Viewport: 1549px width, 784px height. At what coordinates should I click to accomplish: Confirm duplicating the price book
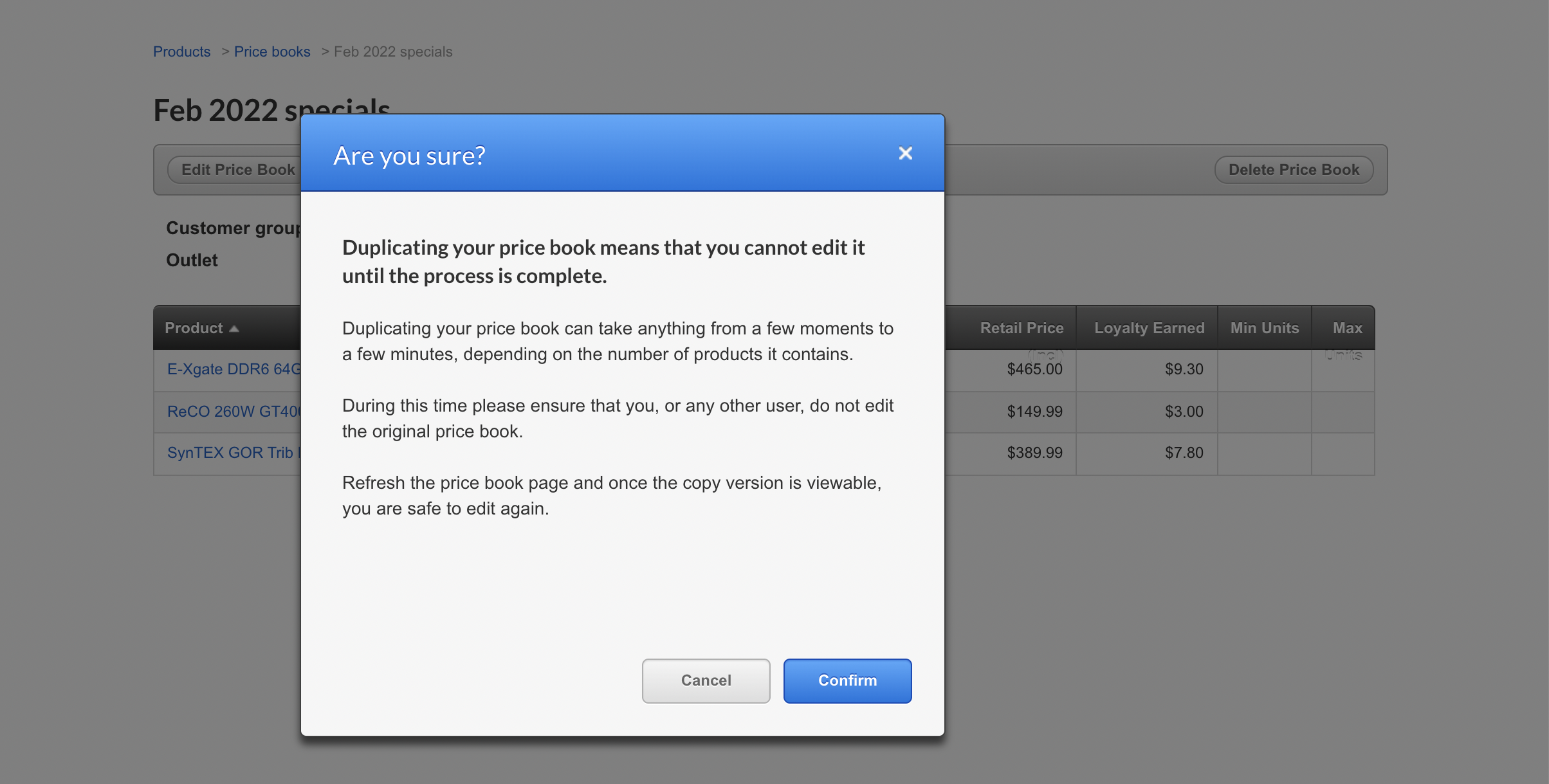click(x=847, y=680)
